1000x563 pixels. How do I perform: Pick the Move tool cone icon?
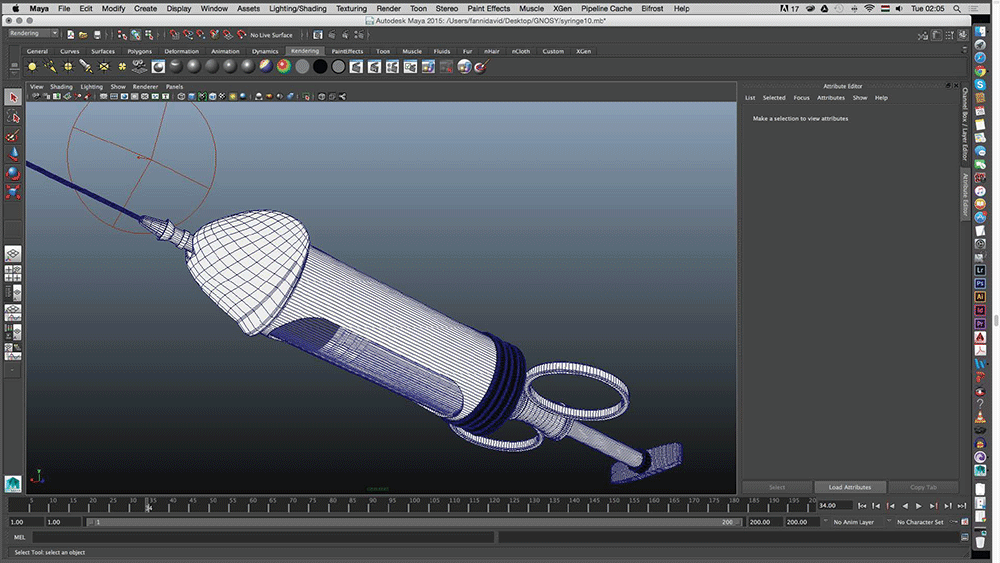(13, 154)
